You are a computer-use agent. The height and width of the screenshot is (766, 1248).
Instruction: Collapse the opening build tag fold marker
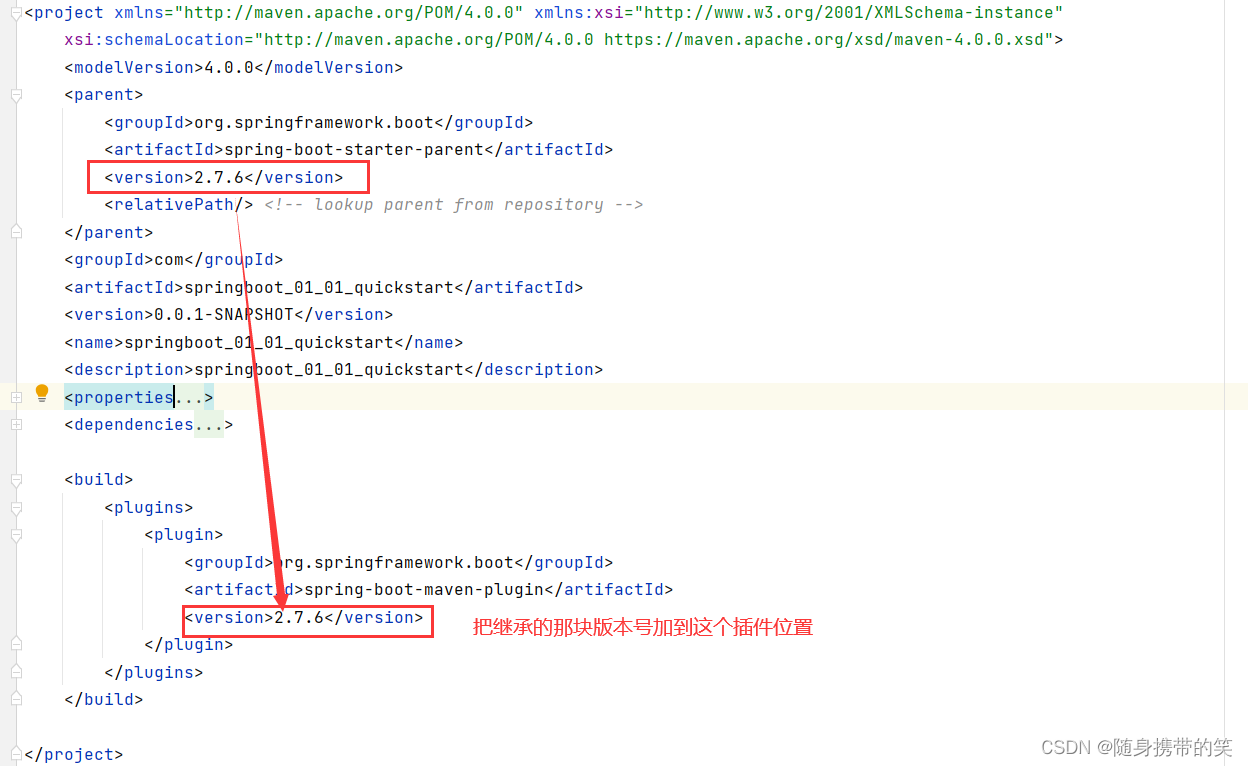16,480
